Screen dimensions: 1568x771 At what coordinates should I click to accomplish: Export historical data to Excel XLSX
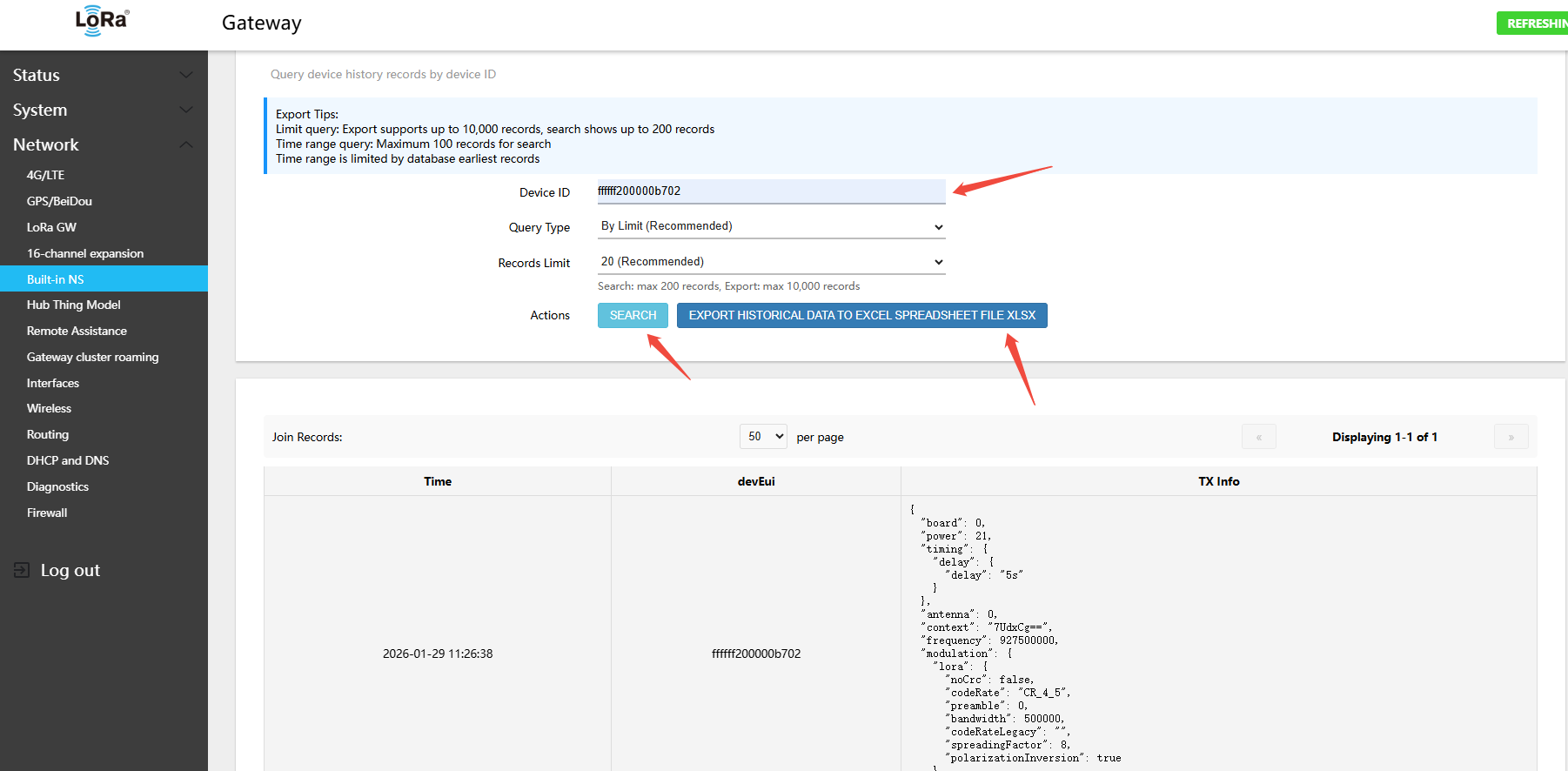tap(861, 315)
